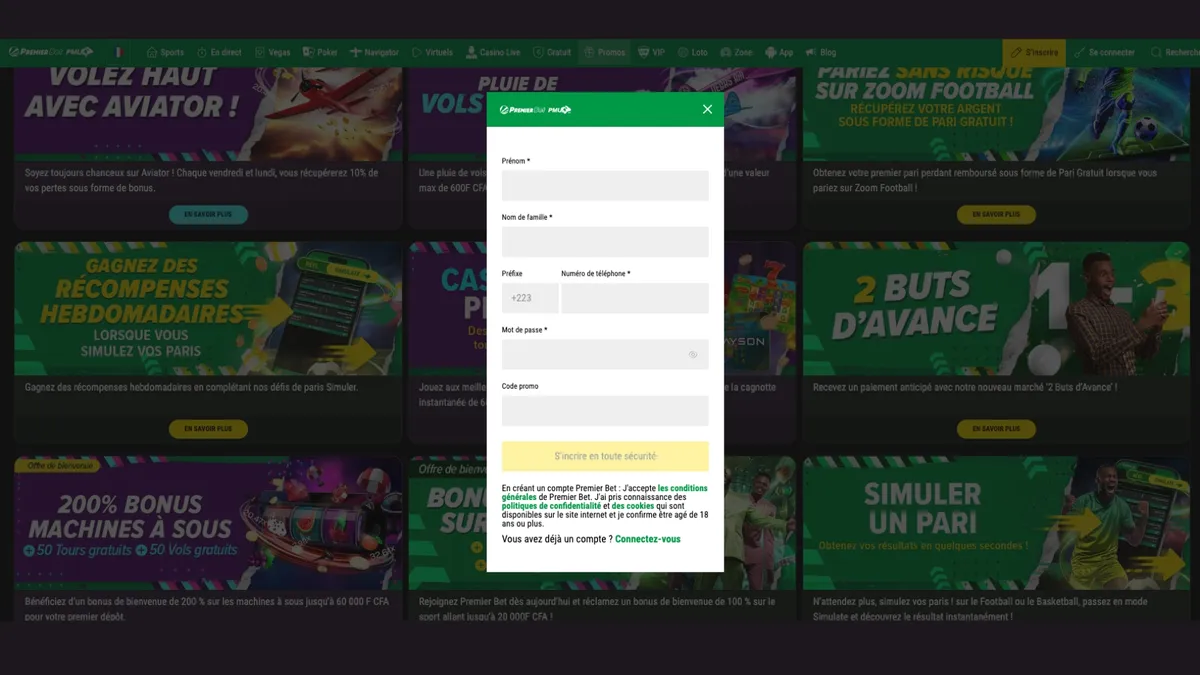Open the 200% Bonus Machines à sous banner
Image resolution: width=1200 pixels, height=675 pixels.
[208, 523]
